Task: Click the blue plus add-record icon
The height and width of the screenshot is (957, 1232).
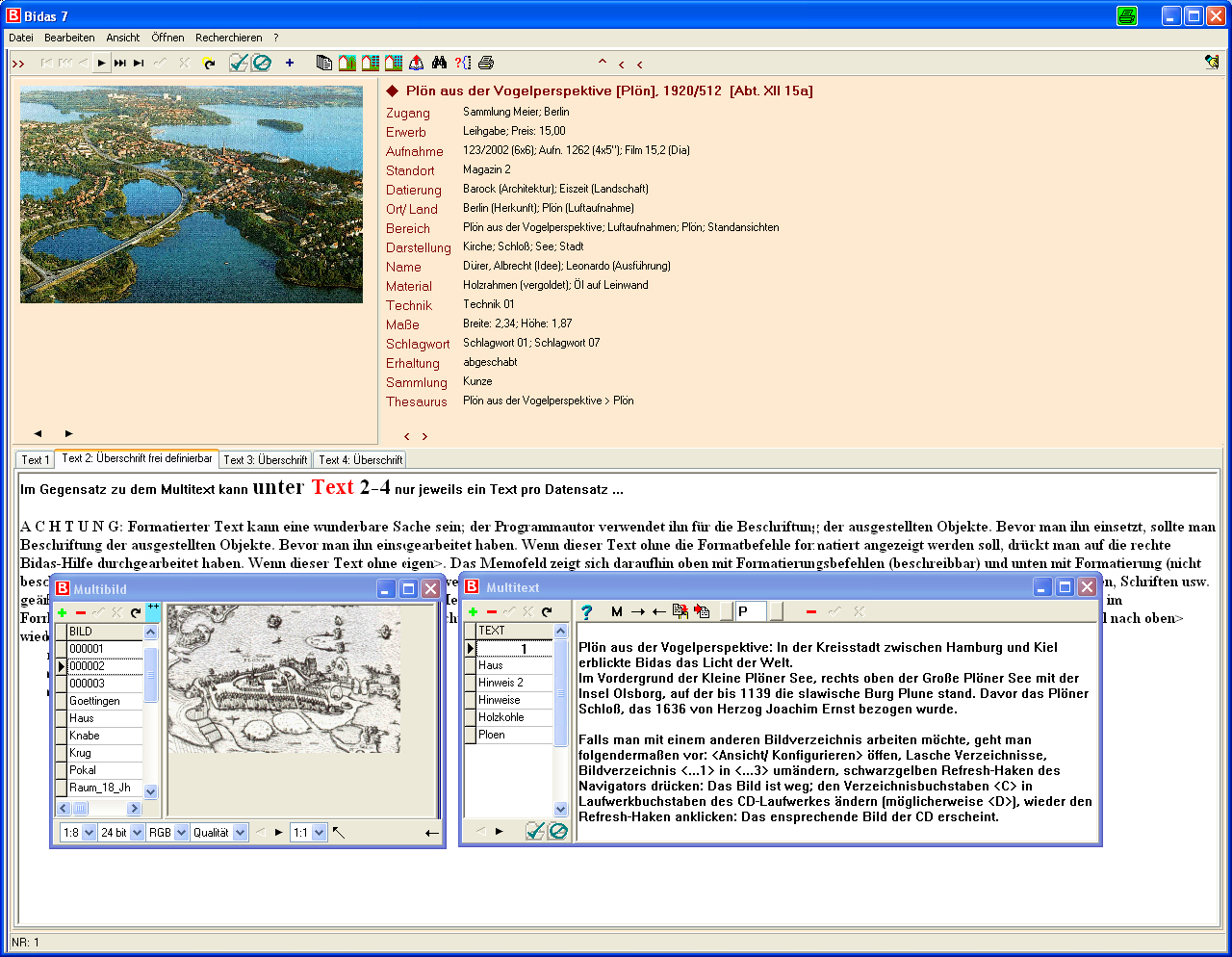Action: pyautogui.click(x=290, y=63)
